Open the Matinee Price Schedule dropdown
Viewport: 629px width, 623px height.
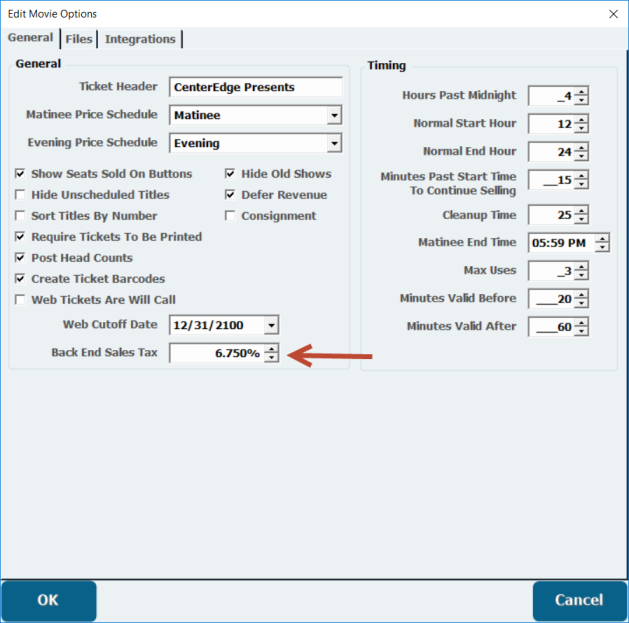[x=333, y=116]
